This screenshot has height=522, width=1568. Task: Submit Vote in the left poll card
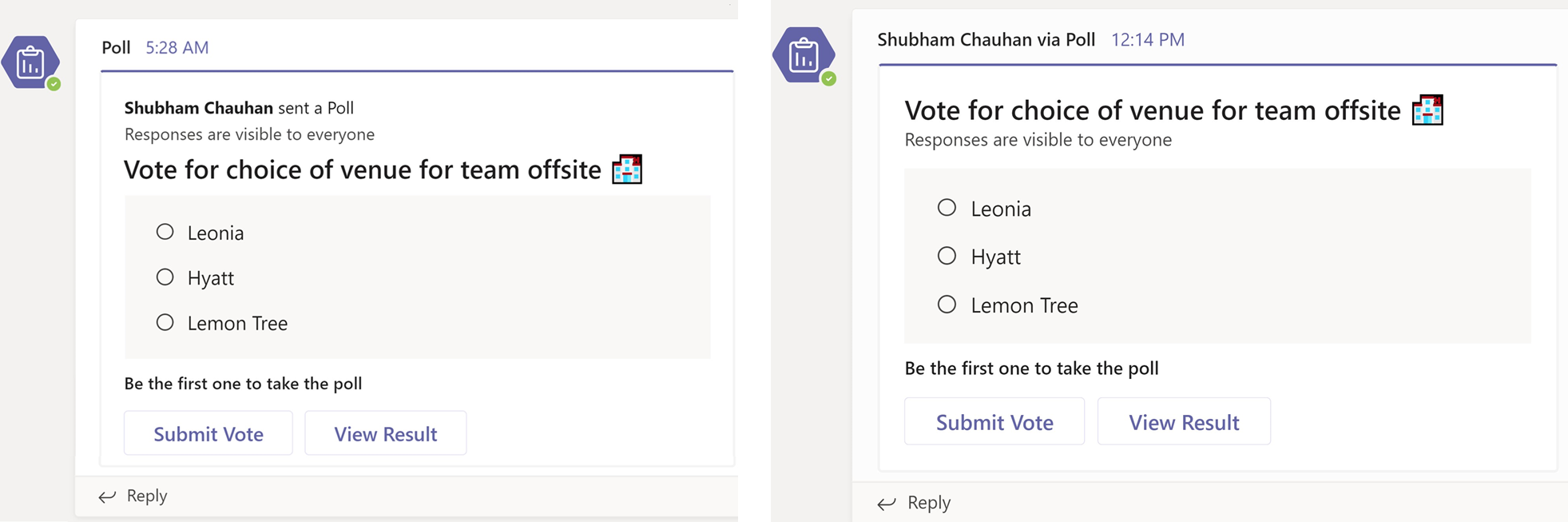tap(208, 433)
